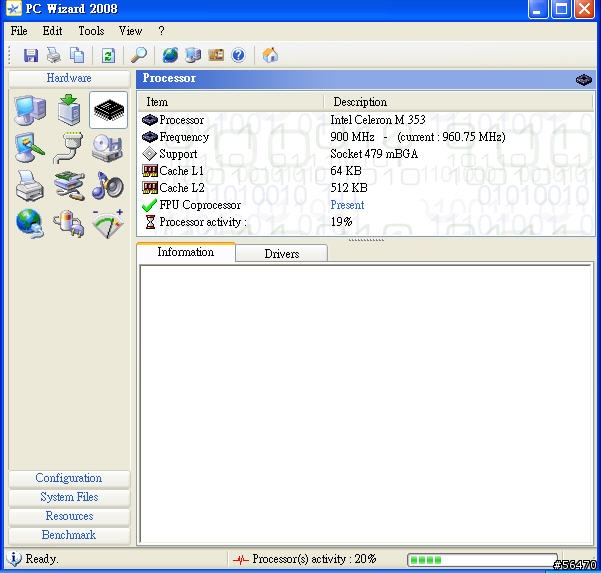Click the magnifying glass Search toolbar icon

coord(139,55)
